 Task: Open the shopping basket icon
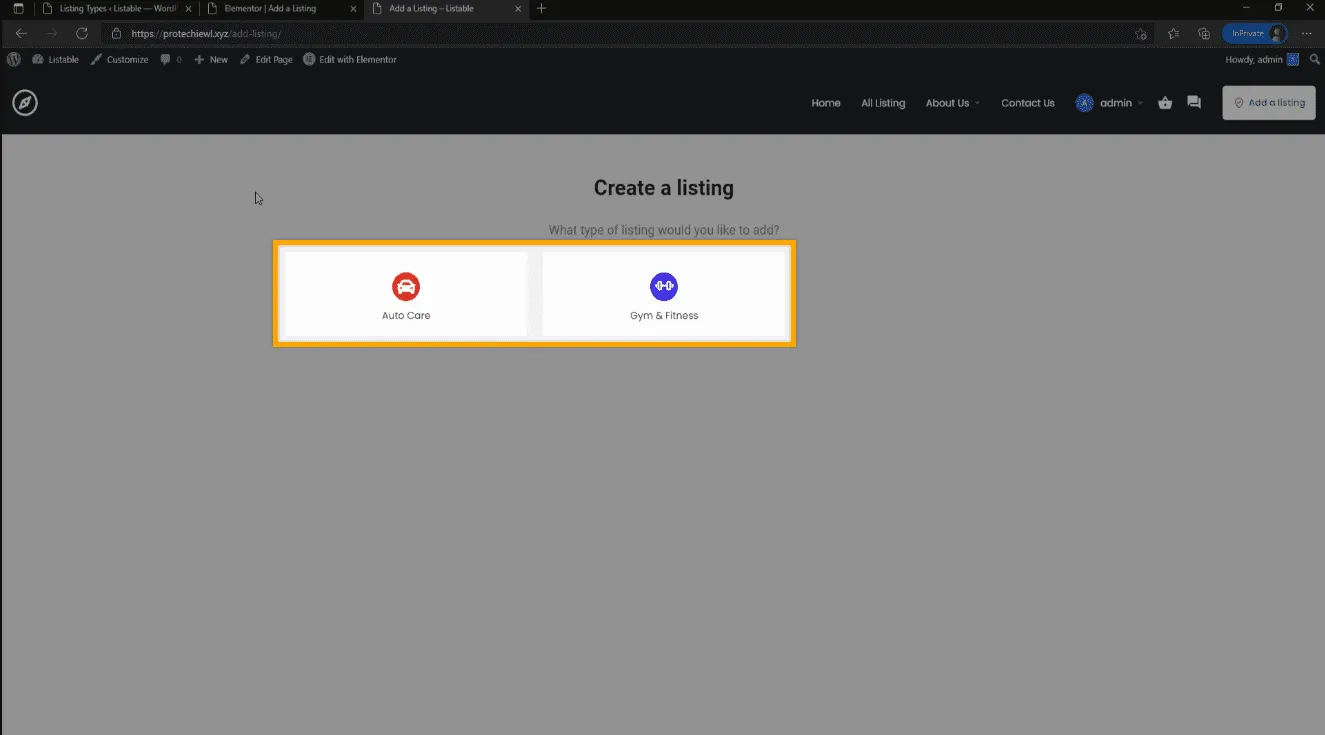click(x=1165, y=103)
